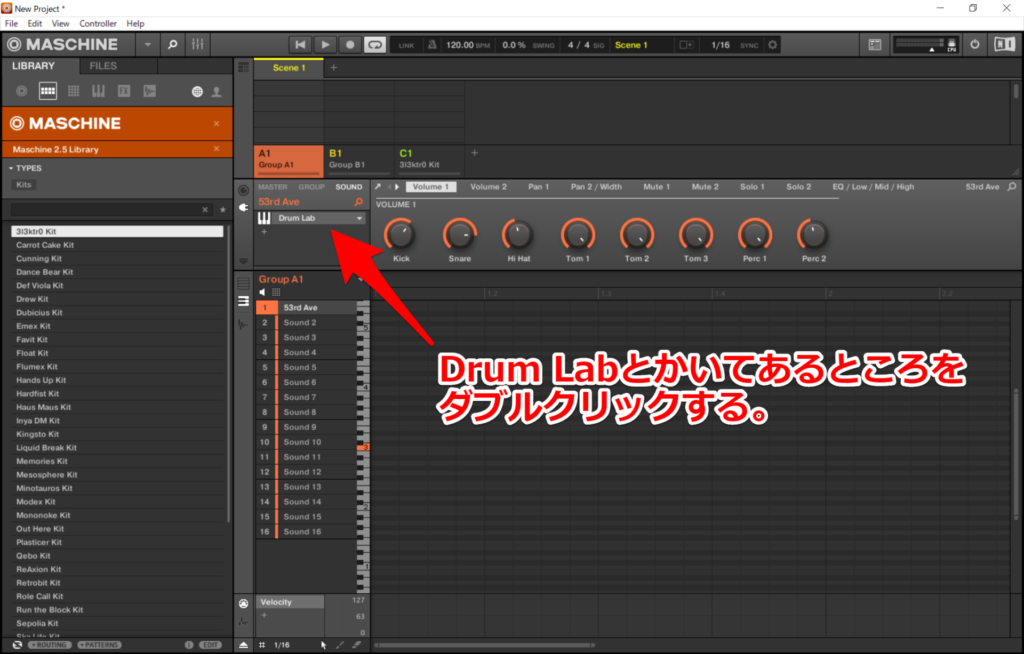Toggle the audio engine power button
1024x654 pixels.
[976, 44]
